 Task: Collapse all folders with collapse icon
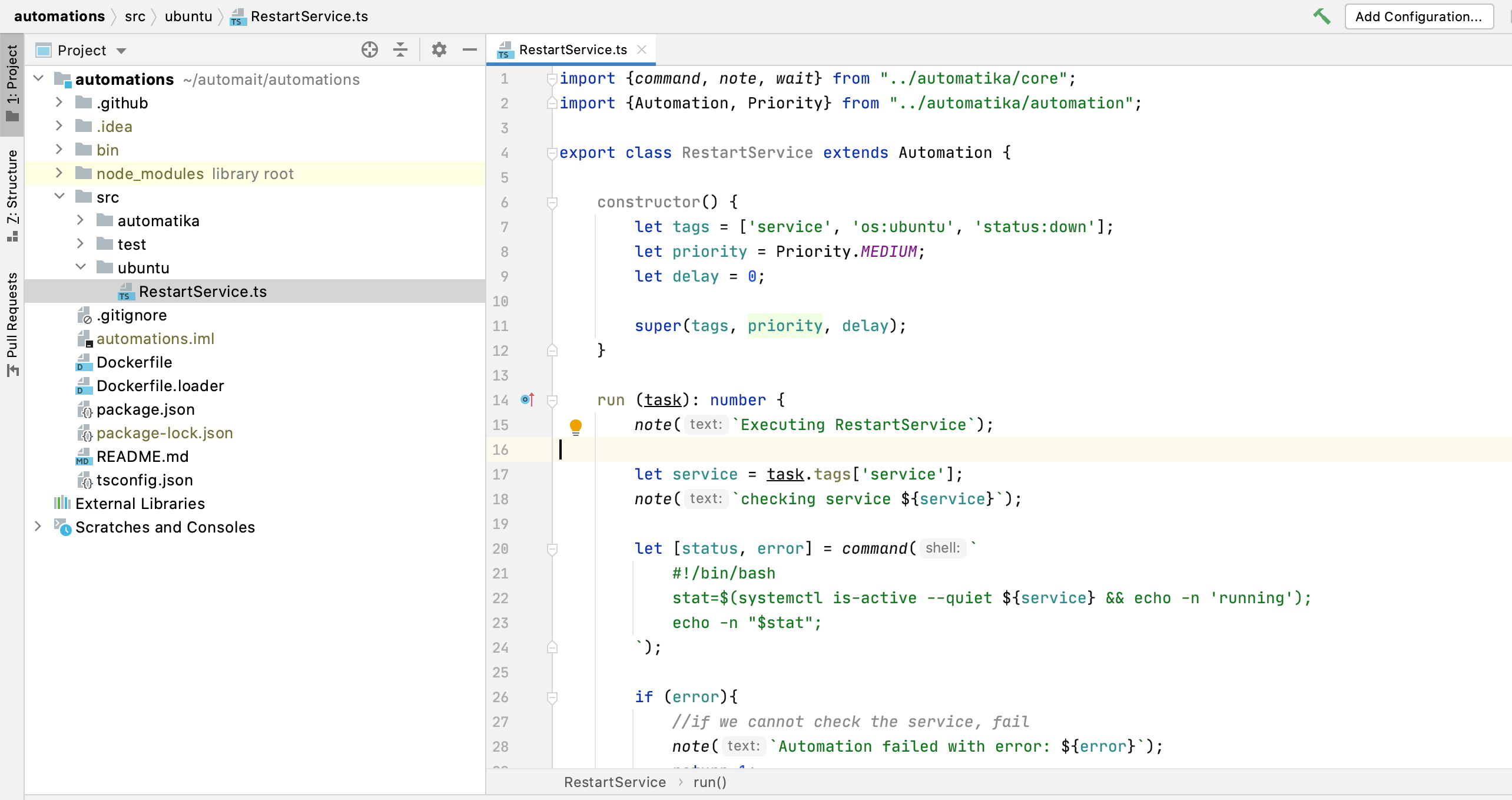click(x=401, y=49)
